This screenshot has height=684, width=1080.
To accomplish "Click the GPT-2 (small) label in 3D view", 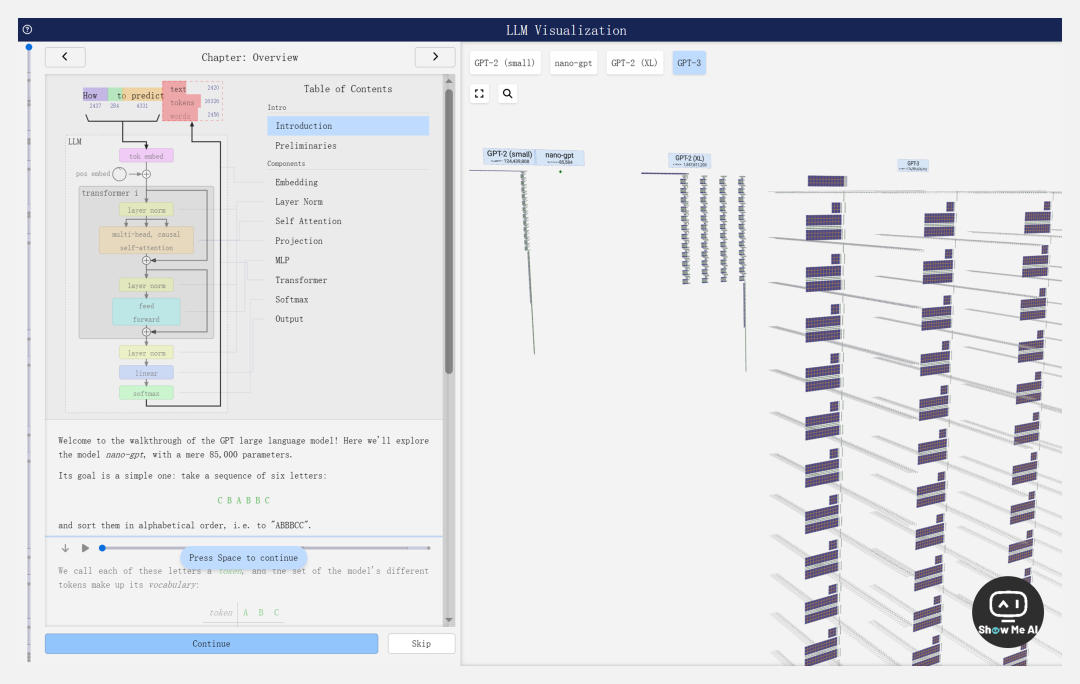I will tap(509, 157).
